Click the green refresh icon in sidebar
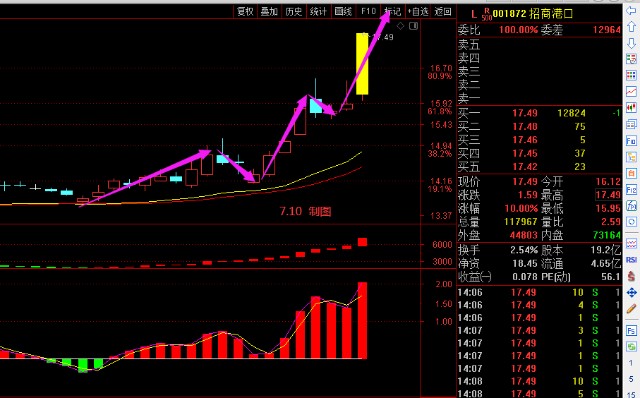 631,347
